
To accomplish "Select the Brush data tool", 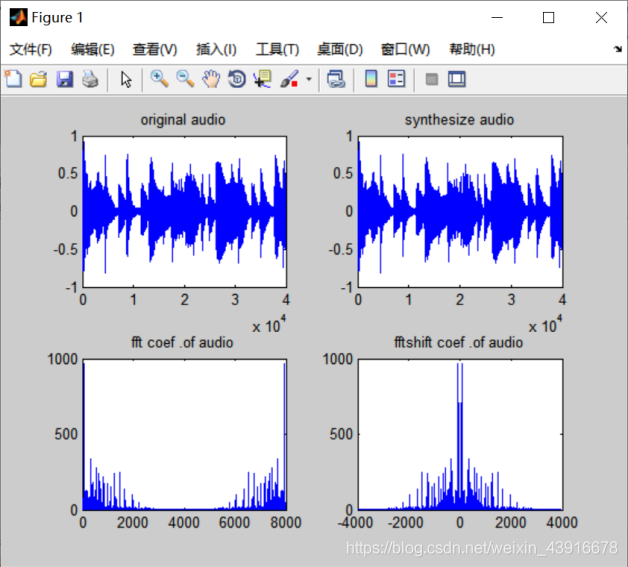I will tap(289, 79).
